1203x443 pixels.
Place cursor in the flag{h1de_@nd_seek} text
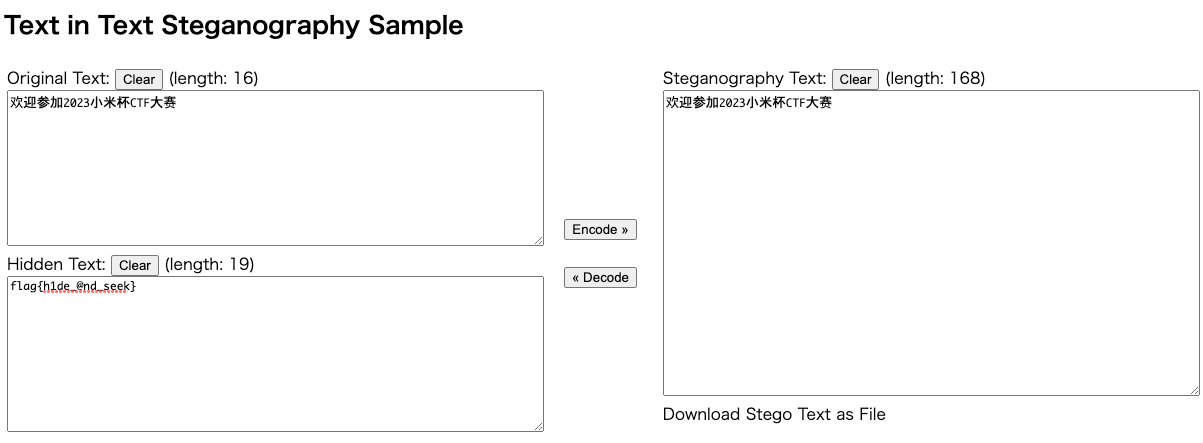73,287
